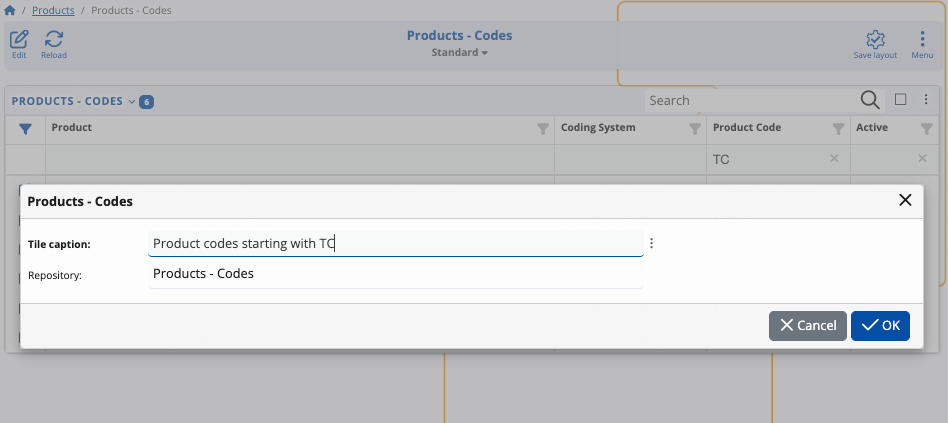The image size is (948, 423).
Task: Confirm dialog with OK button
Action: click(x=880, y=325)
